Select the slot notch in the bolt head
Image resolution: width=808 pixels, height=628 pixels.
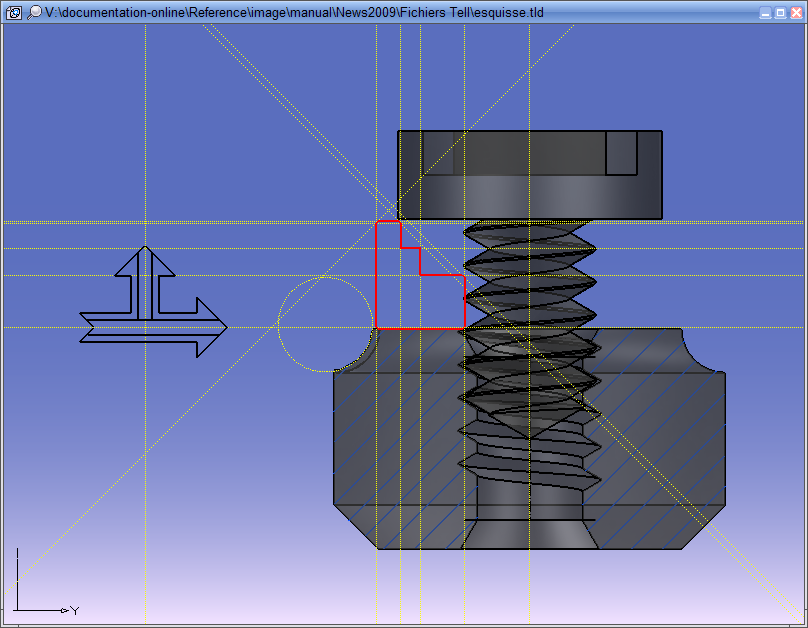(x=622, y=152)
